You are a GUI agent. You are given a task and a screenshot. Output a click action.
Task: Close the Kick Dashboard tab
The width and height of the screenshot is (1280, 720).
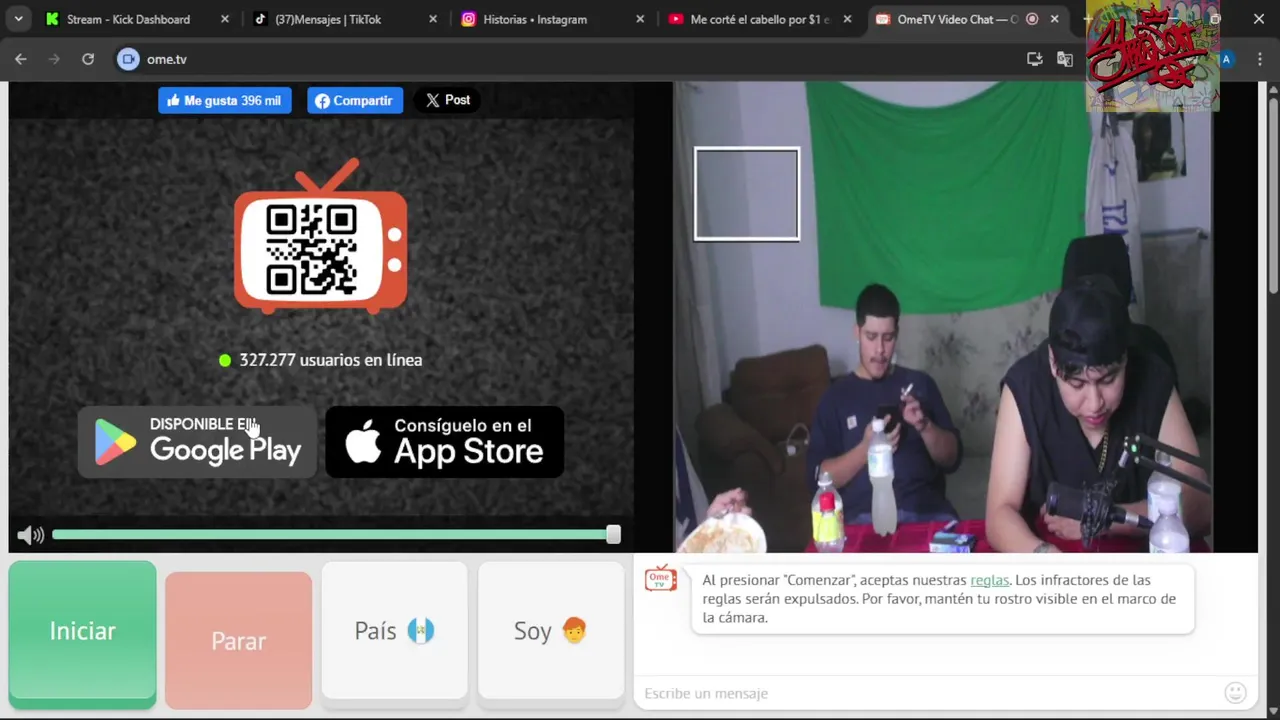tap(224, 19)
